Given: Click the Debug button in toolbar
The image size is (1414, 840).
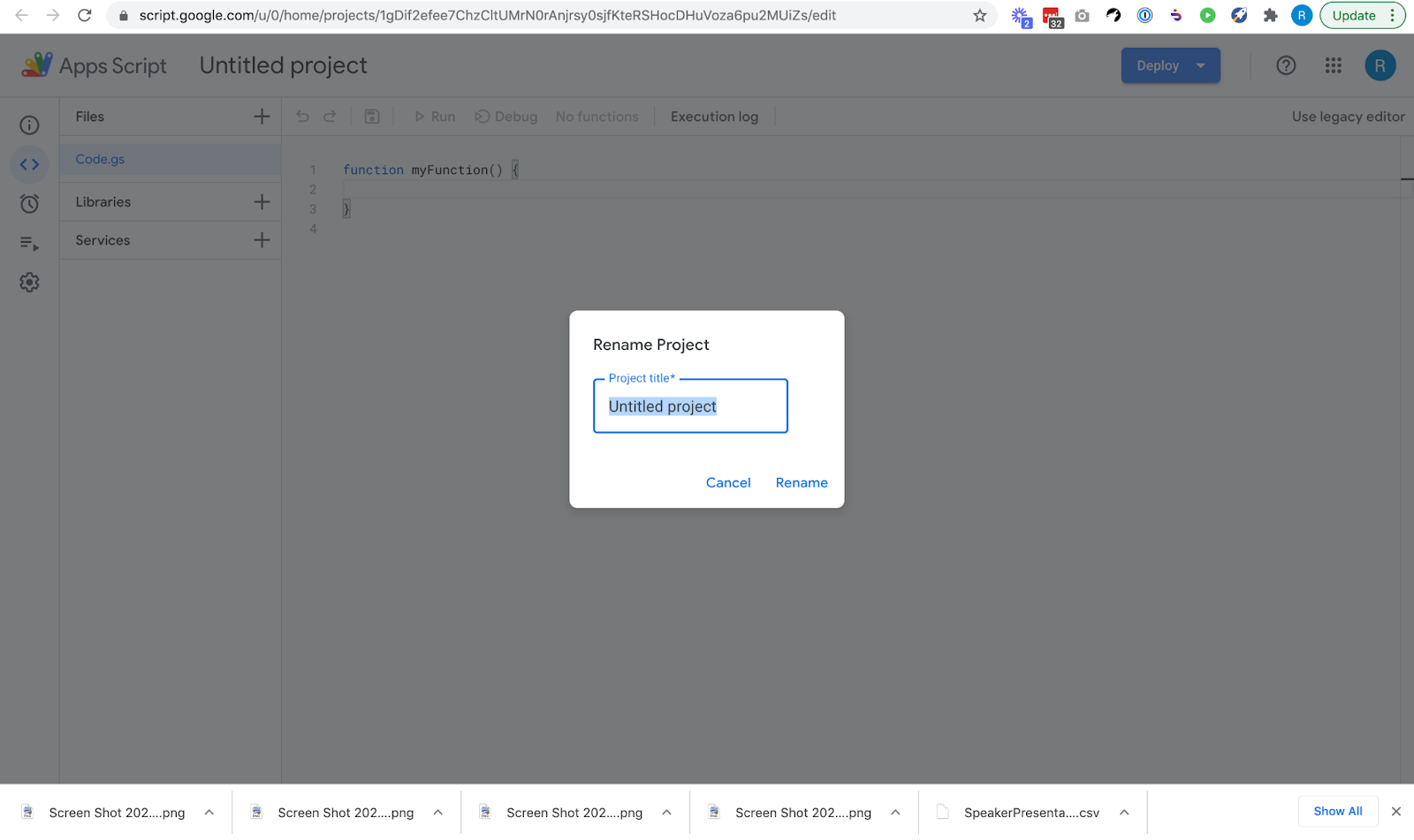Looking at the screenshot, I should pyautogui.click(x=506, y=117).
